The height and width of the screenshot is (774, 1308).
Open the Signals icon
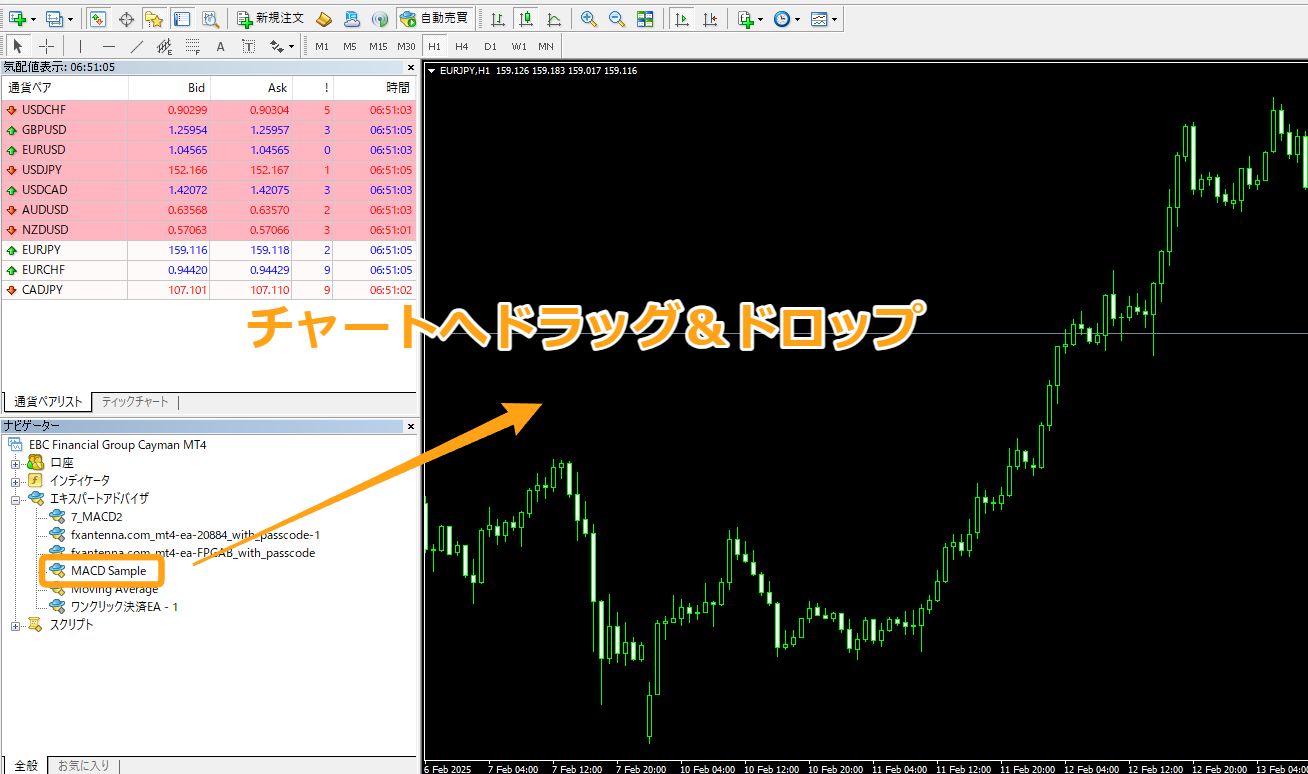(380, 18)
